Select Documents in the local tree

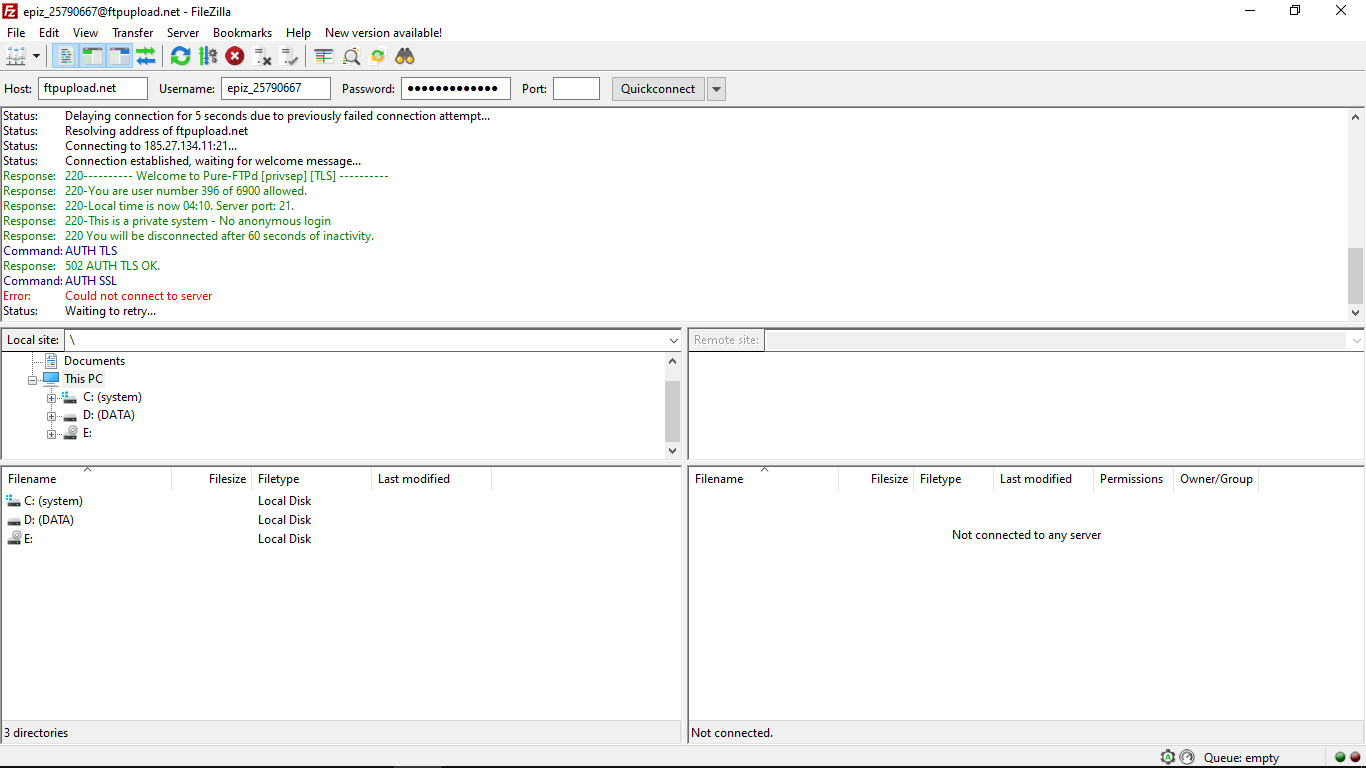pyautogui.click(x=94, y=361)
